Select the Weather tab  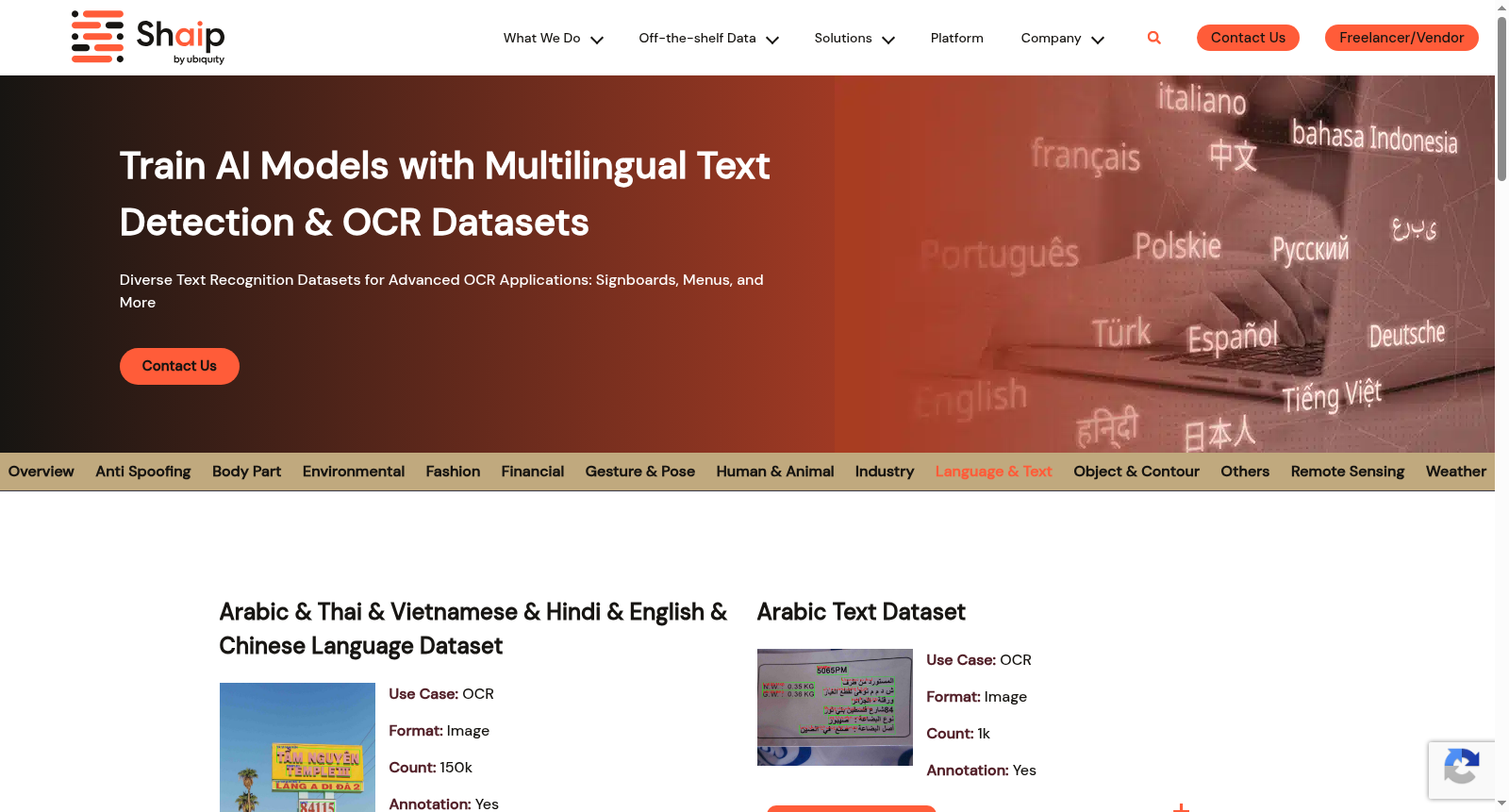[x=1456, y=472]
